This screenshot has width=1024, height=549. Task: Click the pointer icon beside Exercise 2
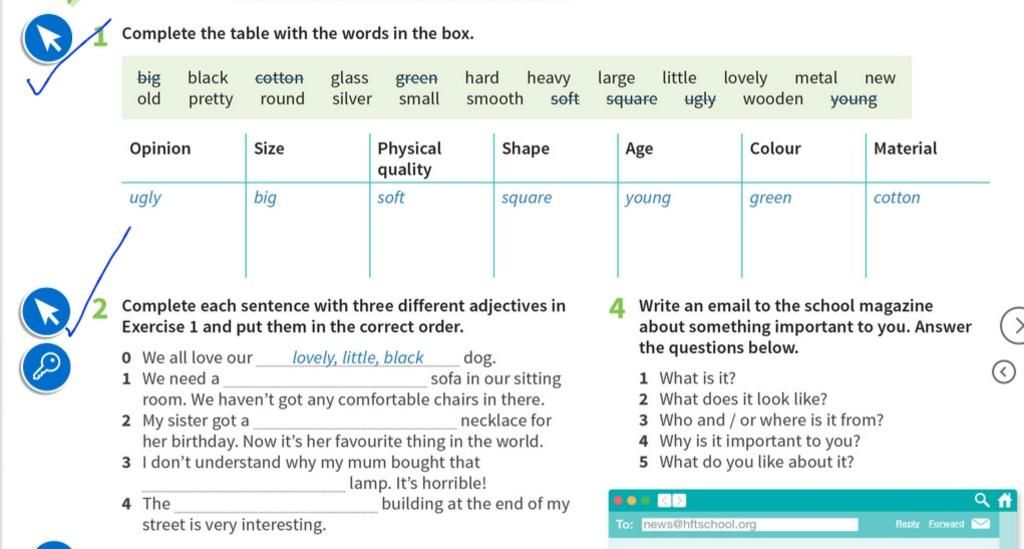point(46,312)
